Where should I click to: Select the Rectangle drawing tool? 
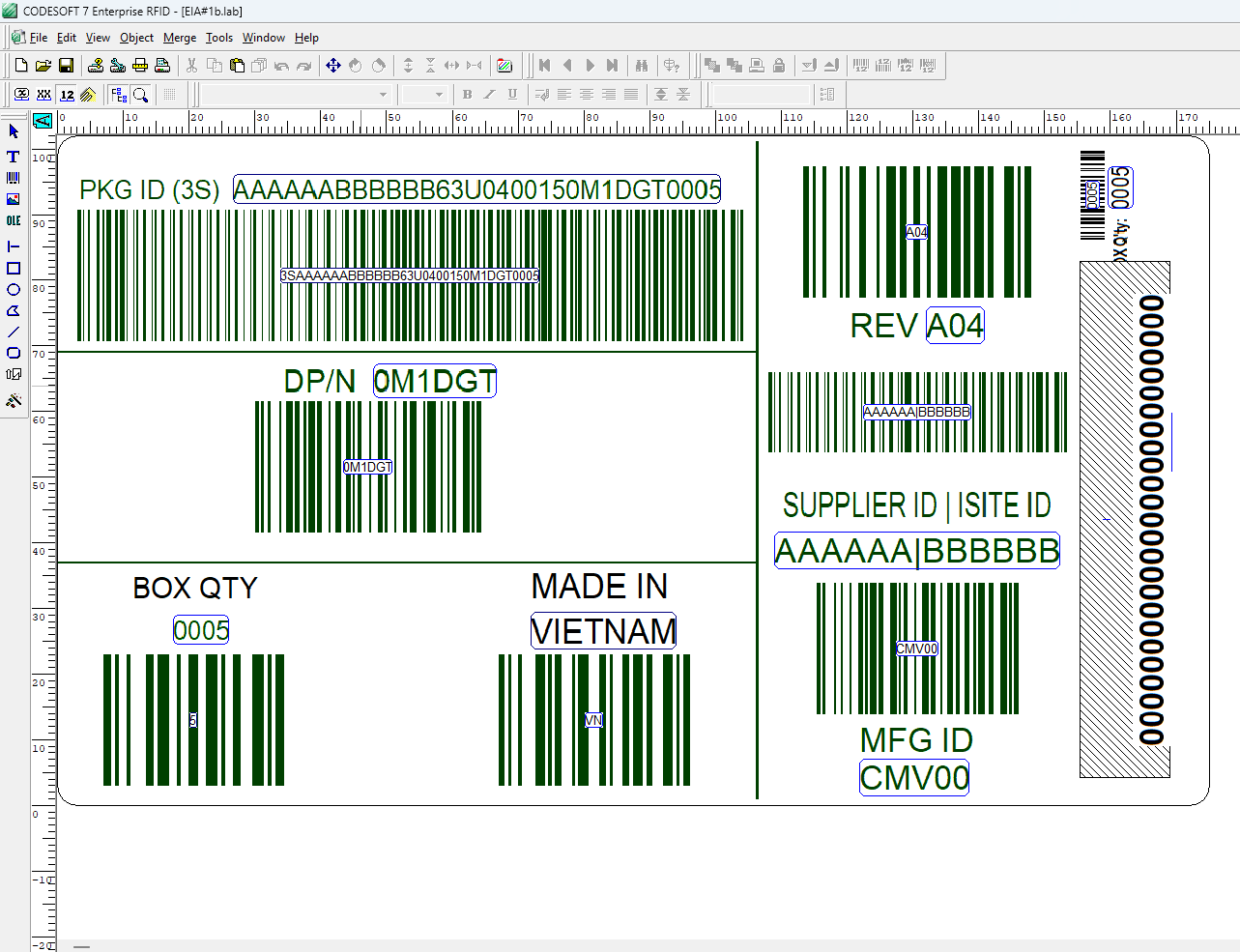click(14, 269)
